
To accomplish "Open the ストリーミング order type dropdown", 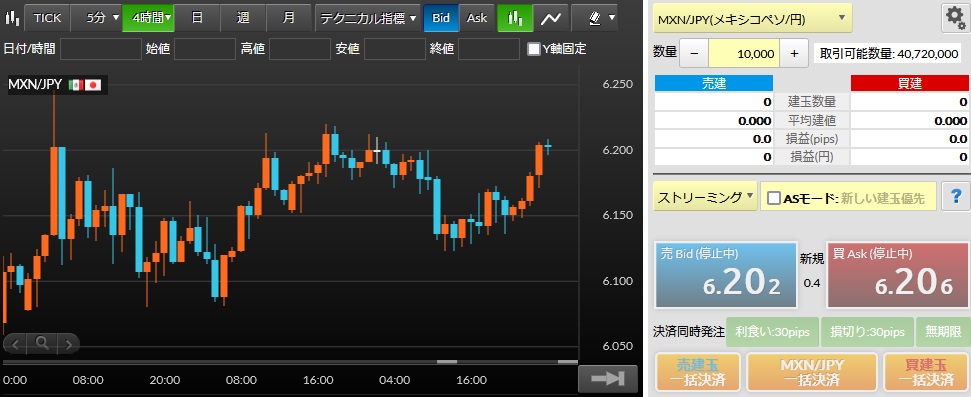I will 705,198.
